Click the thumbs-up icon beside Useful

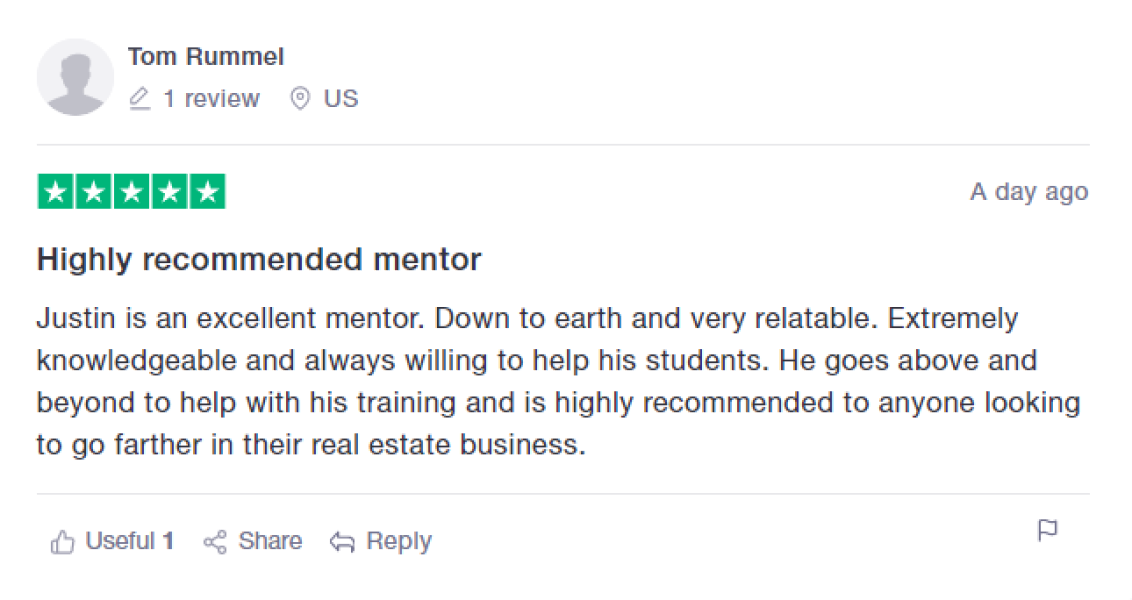point(63,542)
